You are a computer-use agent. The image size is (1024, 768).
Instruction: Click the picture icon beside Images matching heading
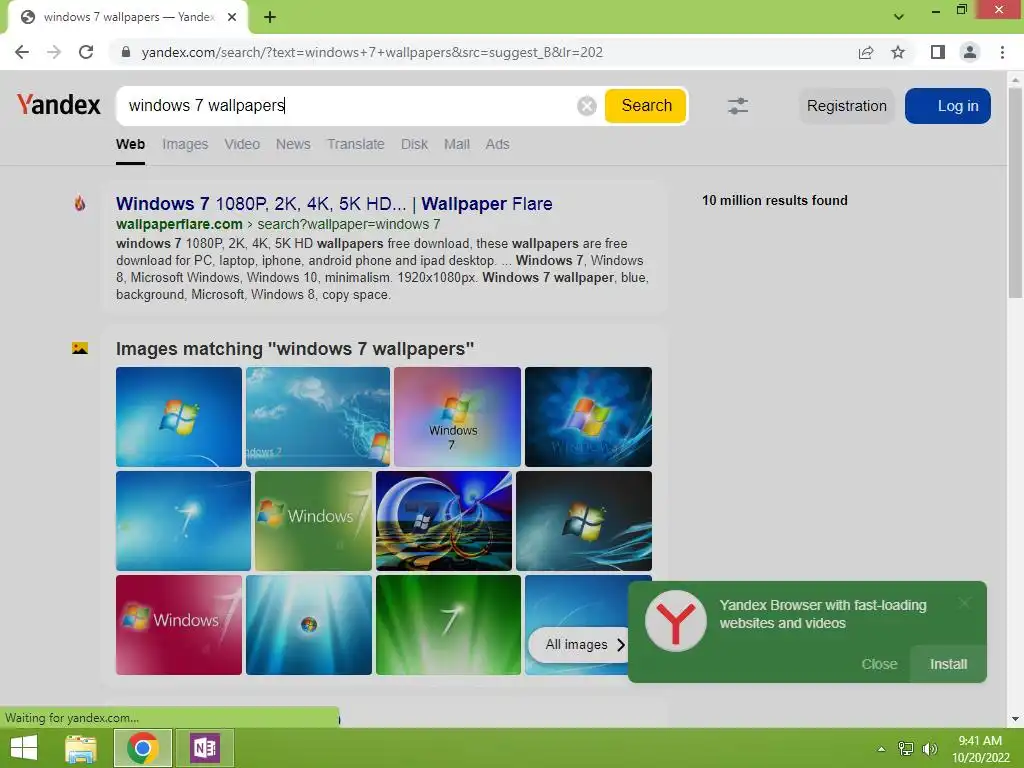(80, 348)
